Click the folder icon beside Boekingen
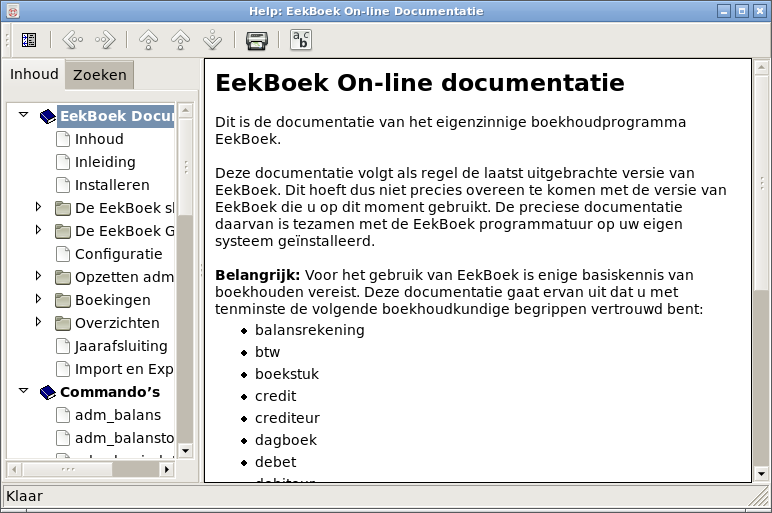Viewport: 772px width, 513px height. tap(63, 300)
